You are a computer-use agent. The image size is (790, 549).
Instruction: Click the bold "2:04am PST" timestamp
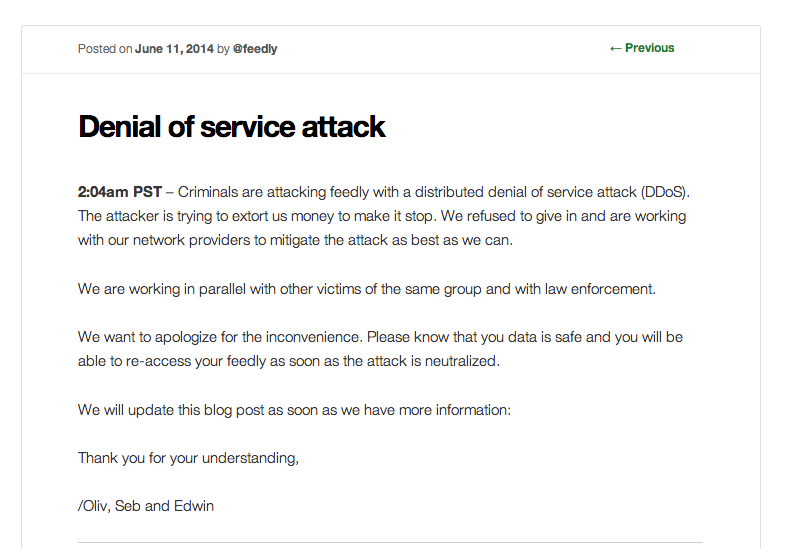(120, 192)
